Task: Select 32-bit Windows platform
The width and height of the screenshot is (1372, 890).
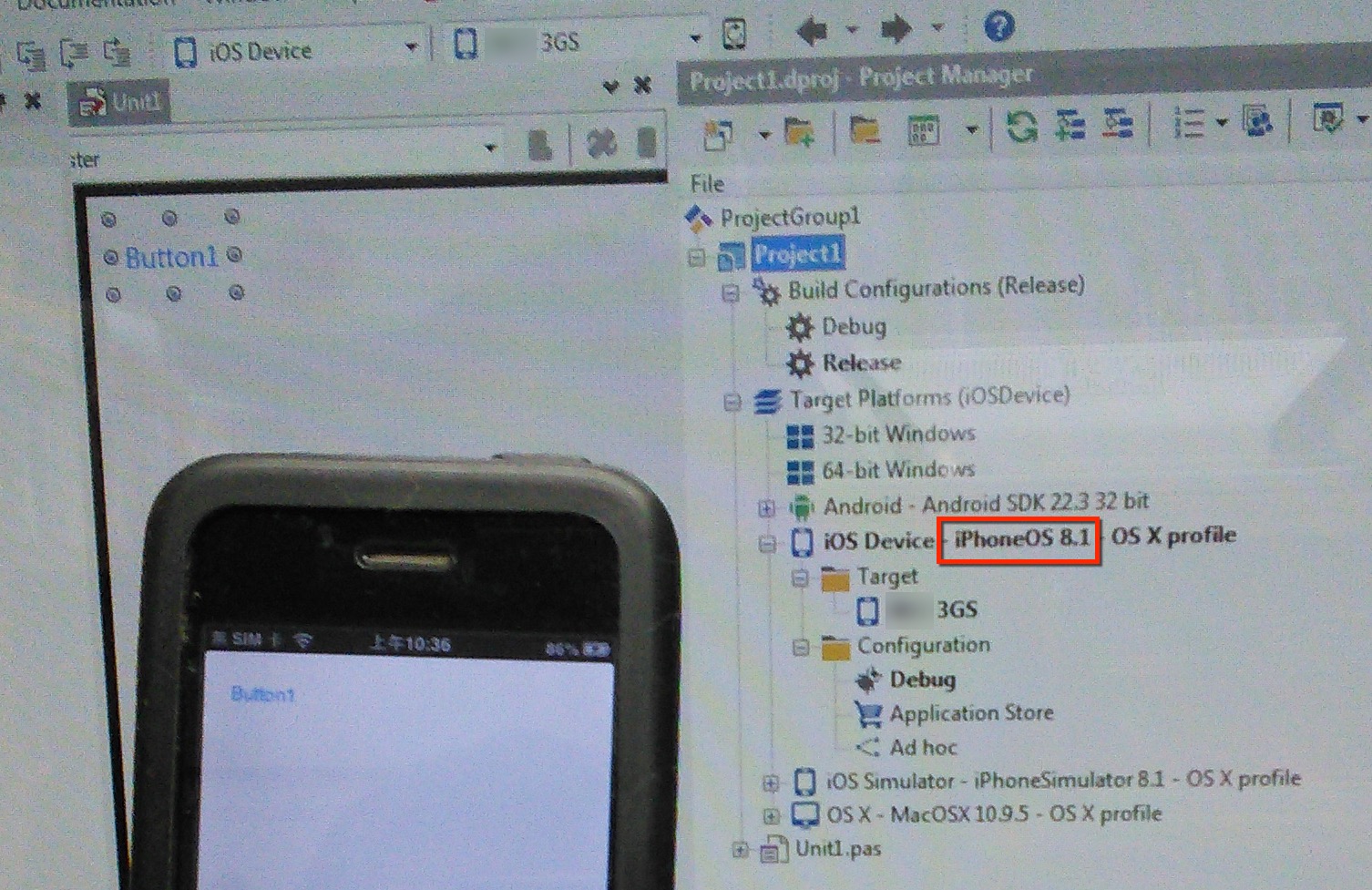Action: 898,434
